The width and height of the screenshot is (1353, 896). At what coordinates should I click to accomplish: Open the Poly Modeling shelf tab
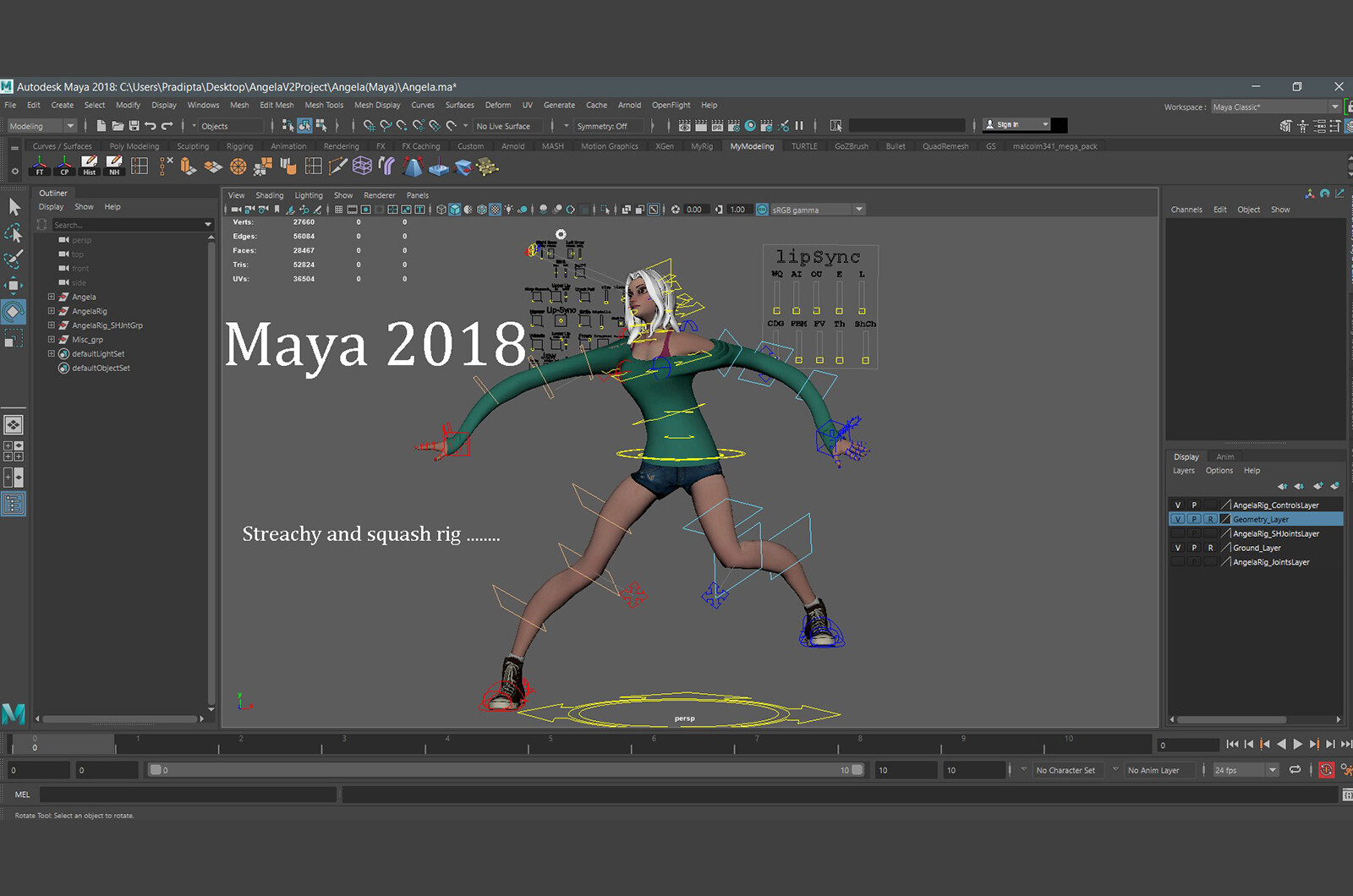tap(134, 145)
